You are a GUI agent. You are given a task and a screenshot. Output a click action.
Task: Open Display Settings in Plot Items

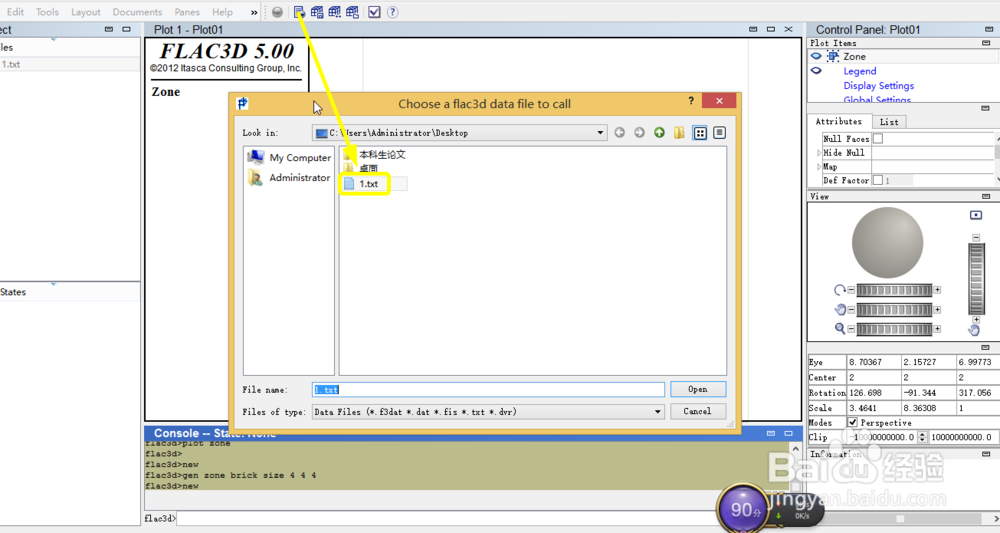(x=878, y=85)
